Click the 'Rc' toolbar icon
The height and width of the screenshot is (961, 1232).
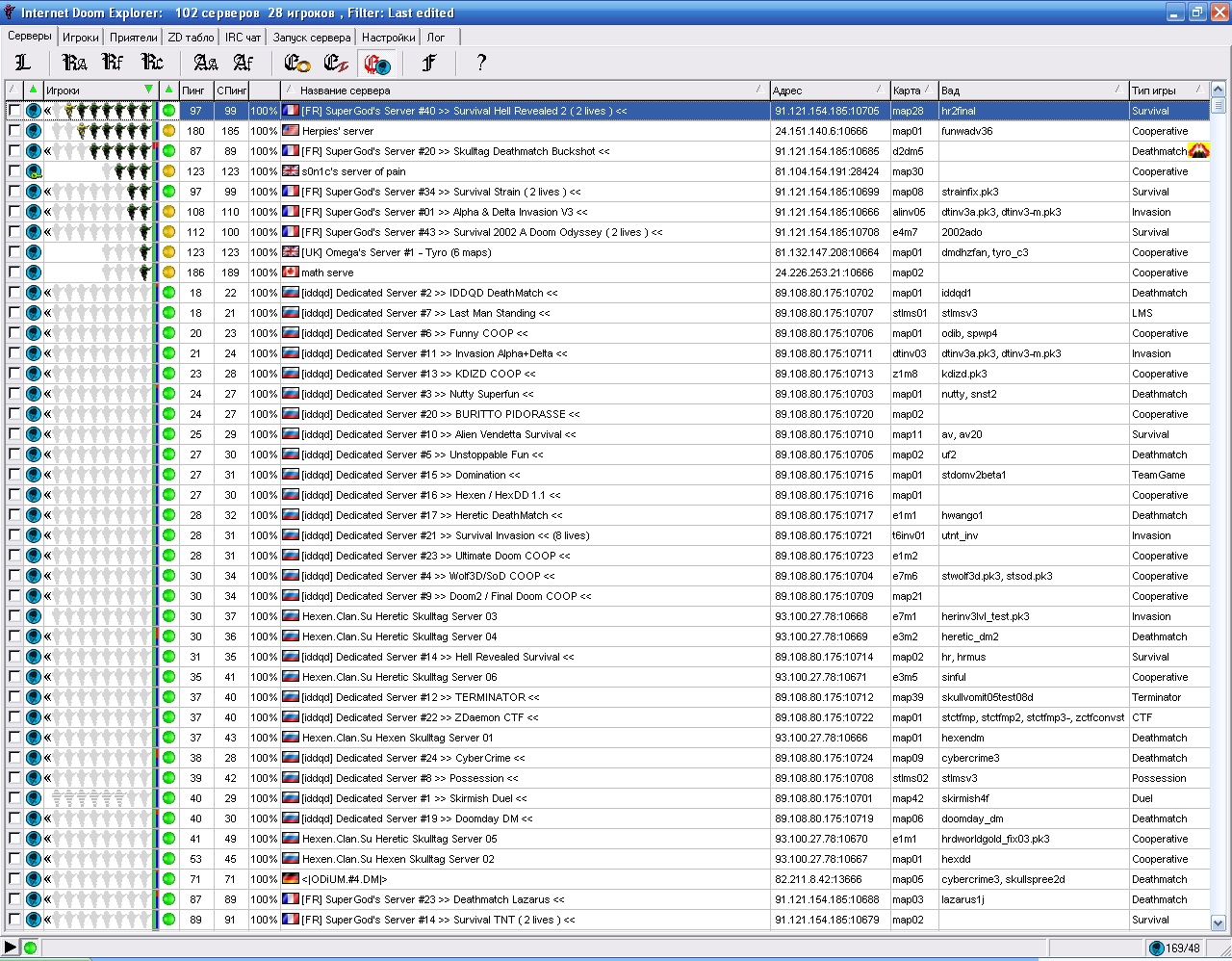pos(152,63)
